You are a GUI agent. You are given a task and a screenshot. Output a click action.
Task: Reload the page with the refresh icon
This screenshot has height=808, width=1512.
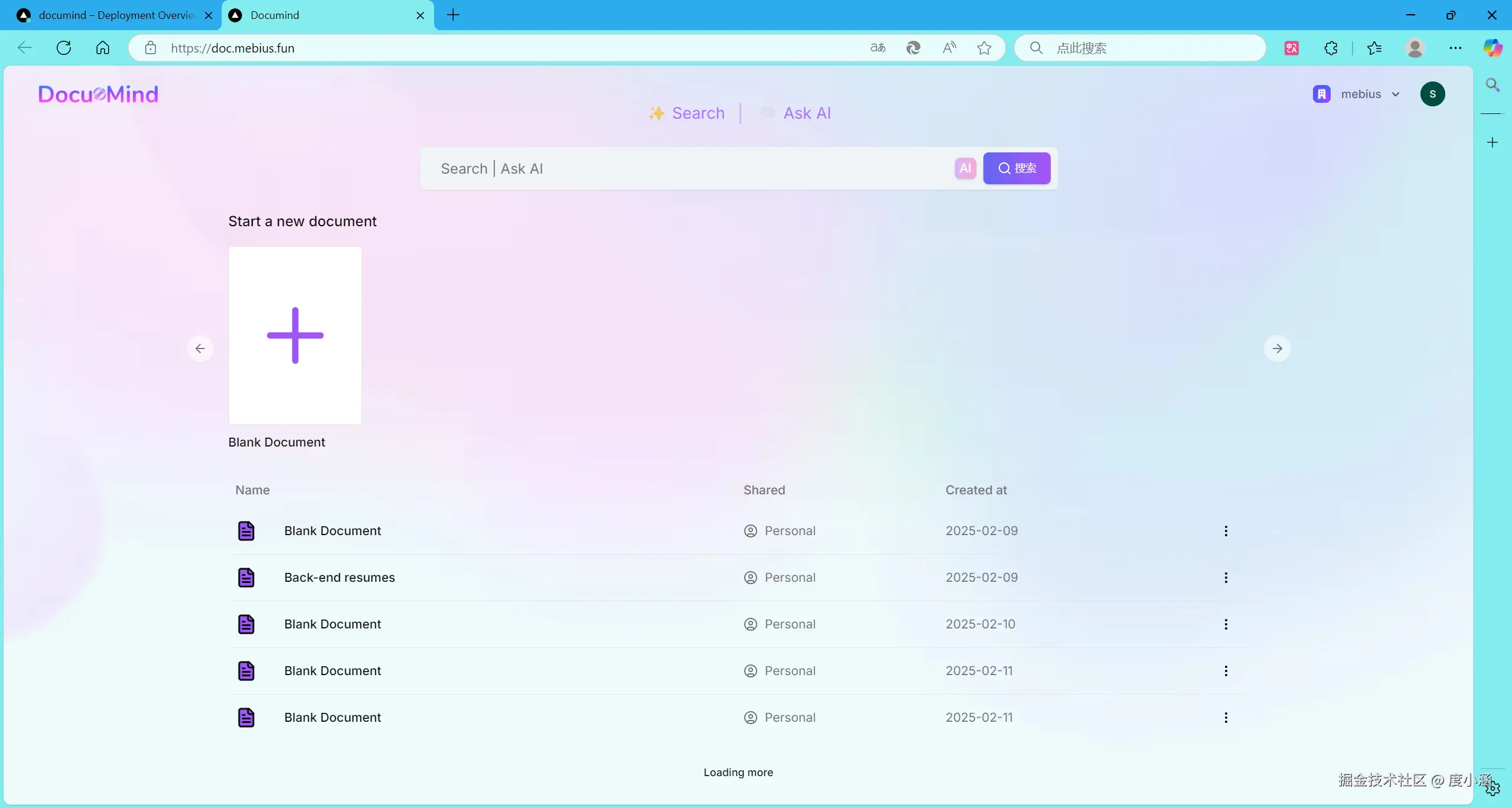point(64,48)
